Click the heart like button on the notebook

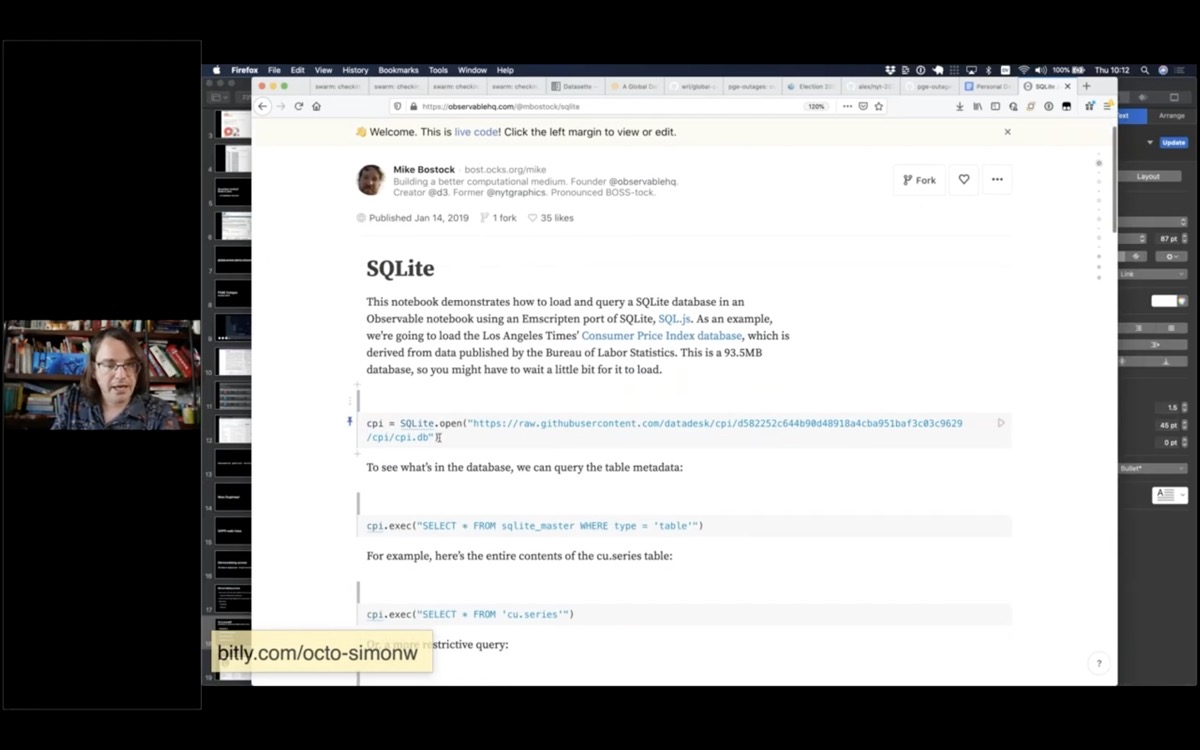[x=964, y=180]
